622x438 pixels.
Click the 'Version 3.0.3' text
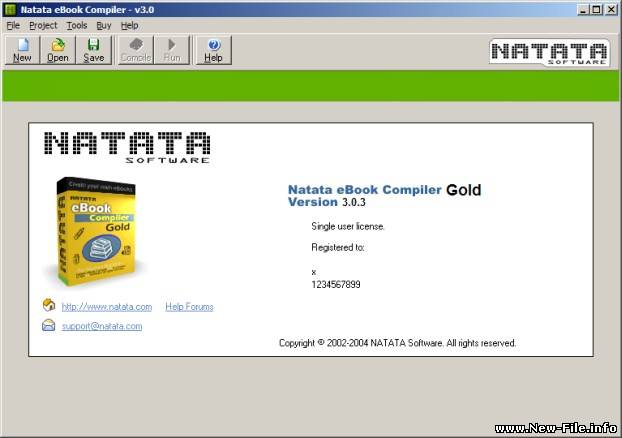click(x=327, y=202)
